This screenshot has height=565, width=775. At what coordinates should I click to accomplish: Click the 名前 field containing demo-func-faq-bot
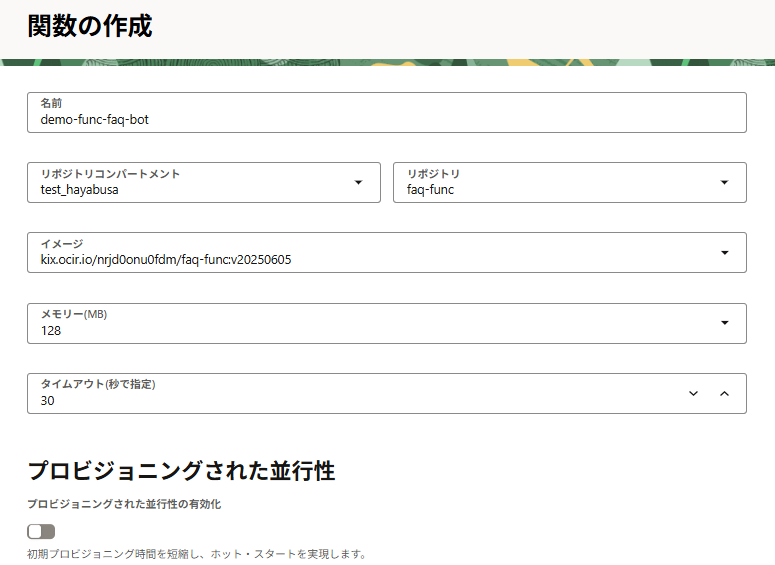387,112
